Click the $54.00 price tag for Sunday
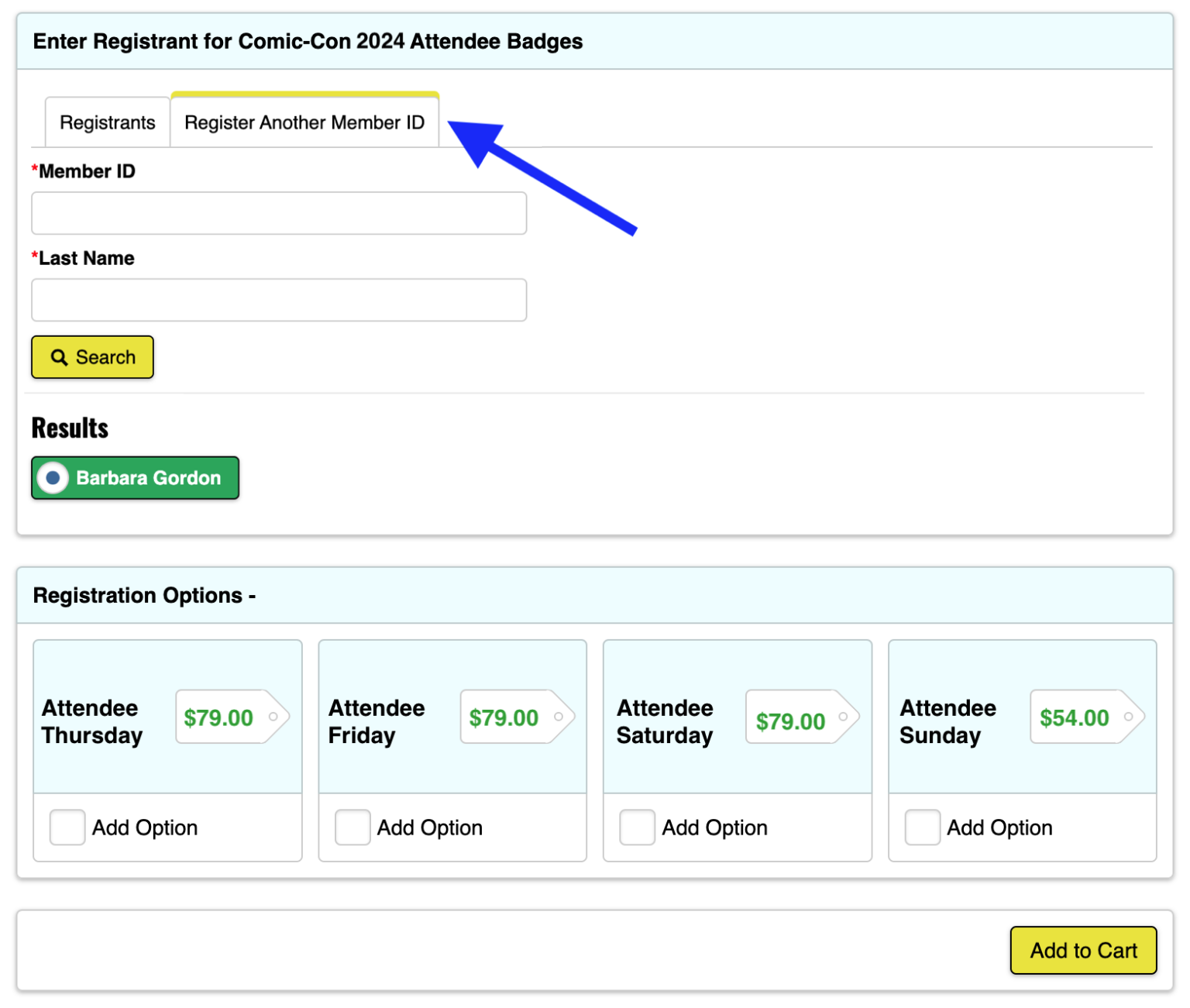The width and height of the screenshot is (1190, 1008). click(1074, 717)
